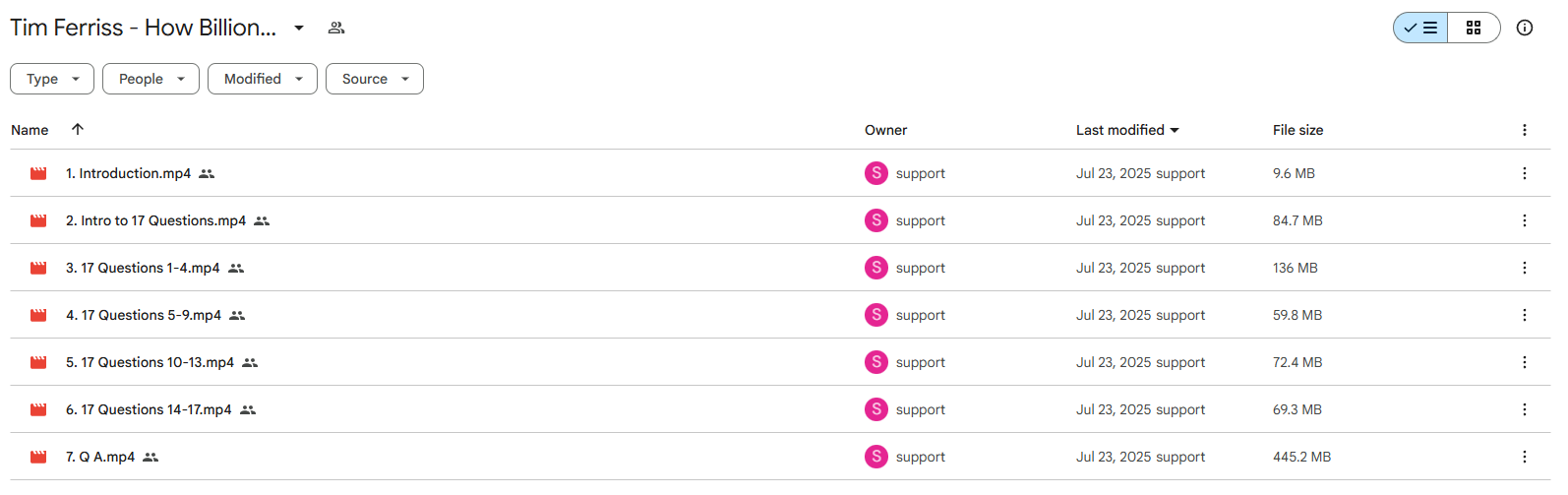This screenshot has height=495, width=1568.
Task: Click the shared icon next to 5. 17 Questions 10-13.mp4
Action: coord(250,362)
